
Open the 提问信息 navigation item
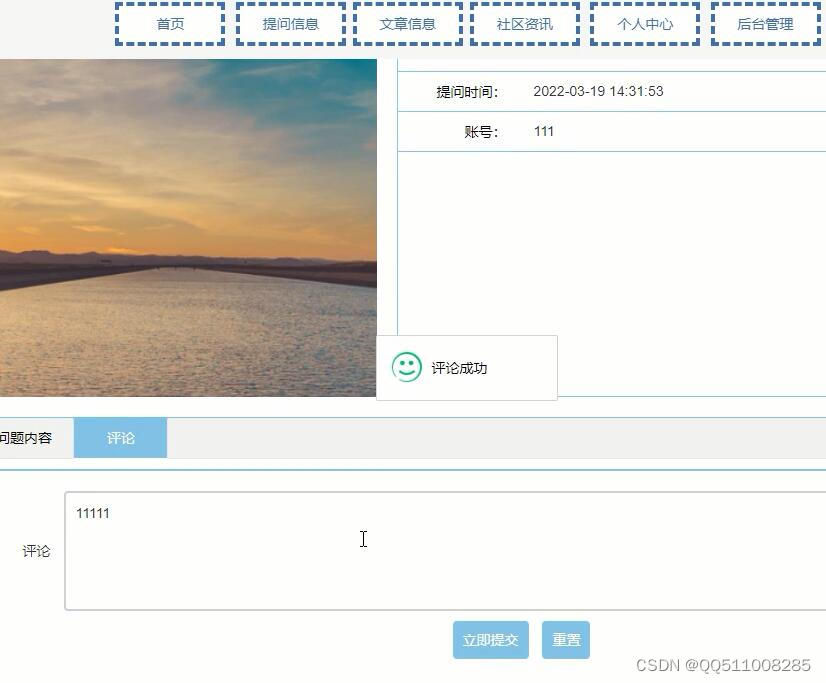tap(289, 24)
